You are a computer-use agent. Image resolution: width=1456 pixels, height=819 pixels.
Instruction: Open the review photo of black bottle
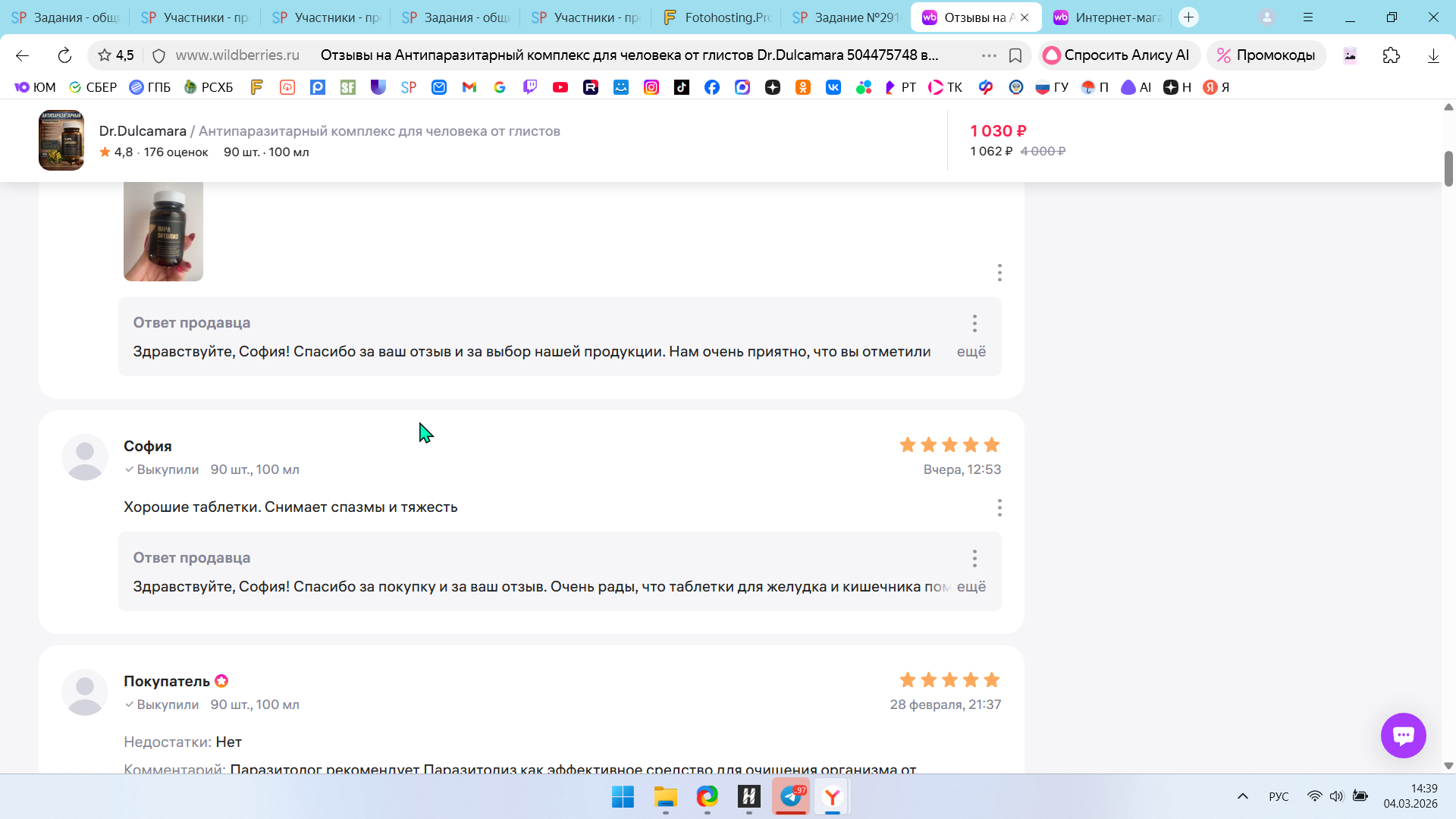[x=163, y=231]
